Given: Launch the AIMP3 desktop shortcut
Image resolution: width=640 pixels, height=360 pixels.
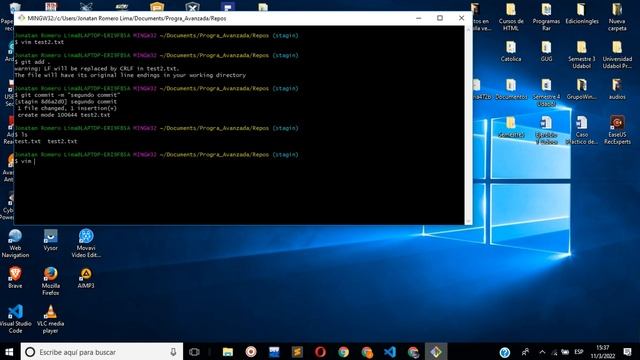Looking at the screenshot, I should (x=86, y=278).
